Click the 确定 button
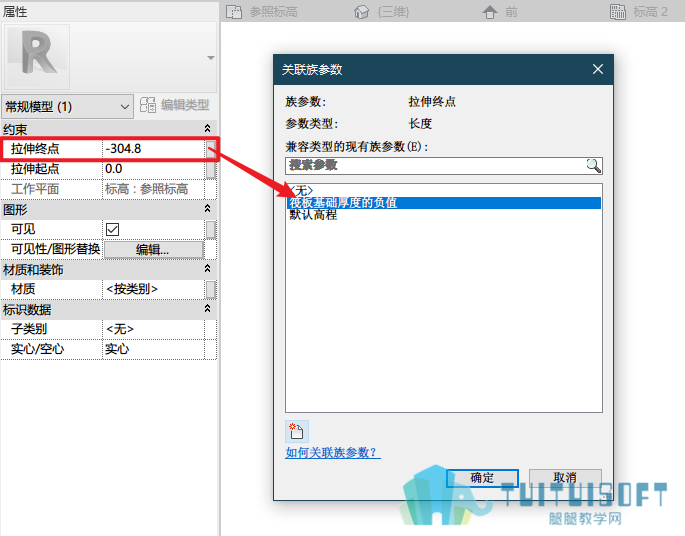 tap(482, 477)
